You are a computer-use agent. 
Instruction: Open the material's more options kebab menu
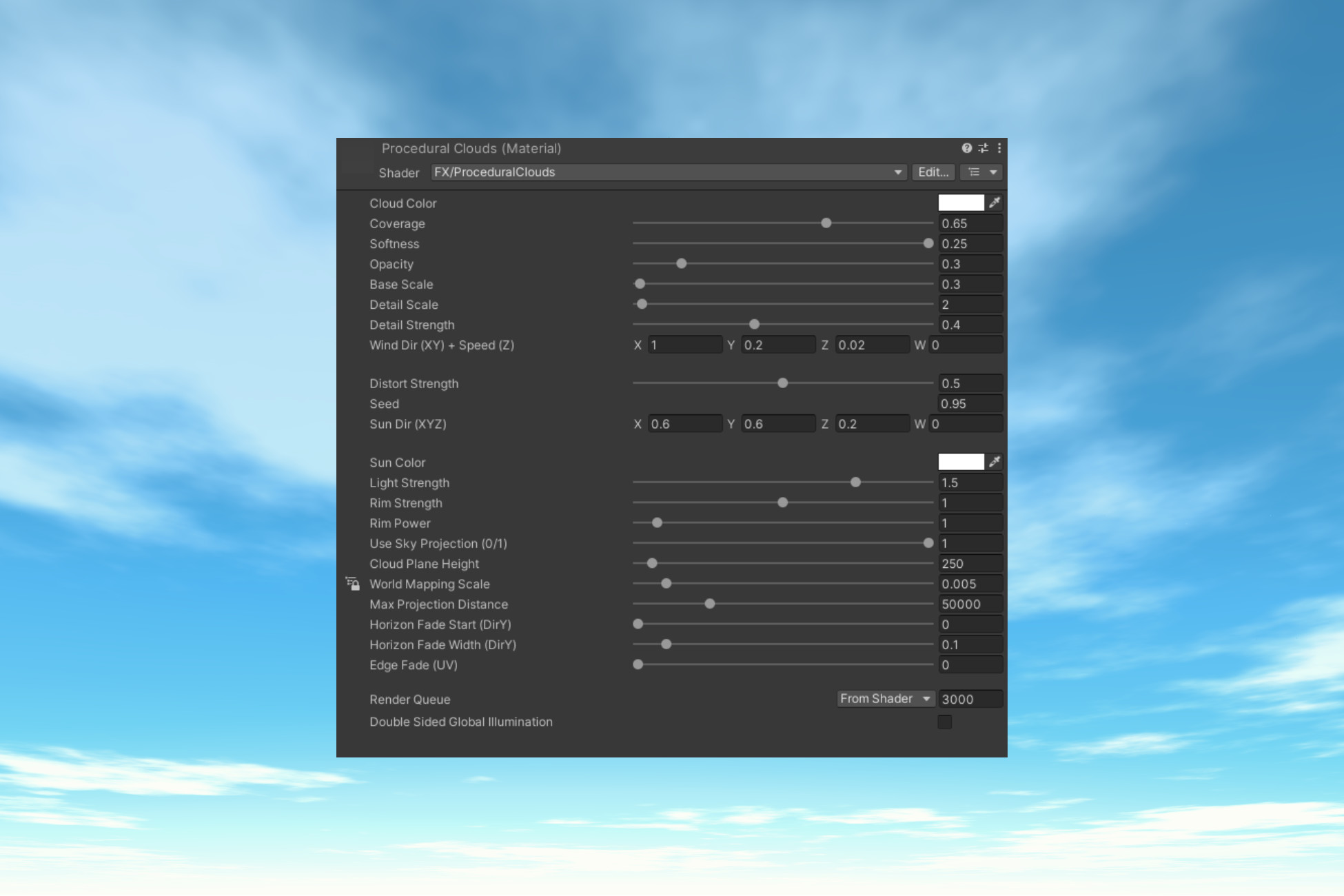click(x=1000, y=148)
